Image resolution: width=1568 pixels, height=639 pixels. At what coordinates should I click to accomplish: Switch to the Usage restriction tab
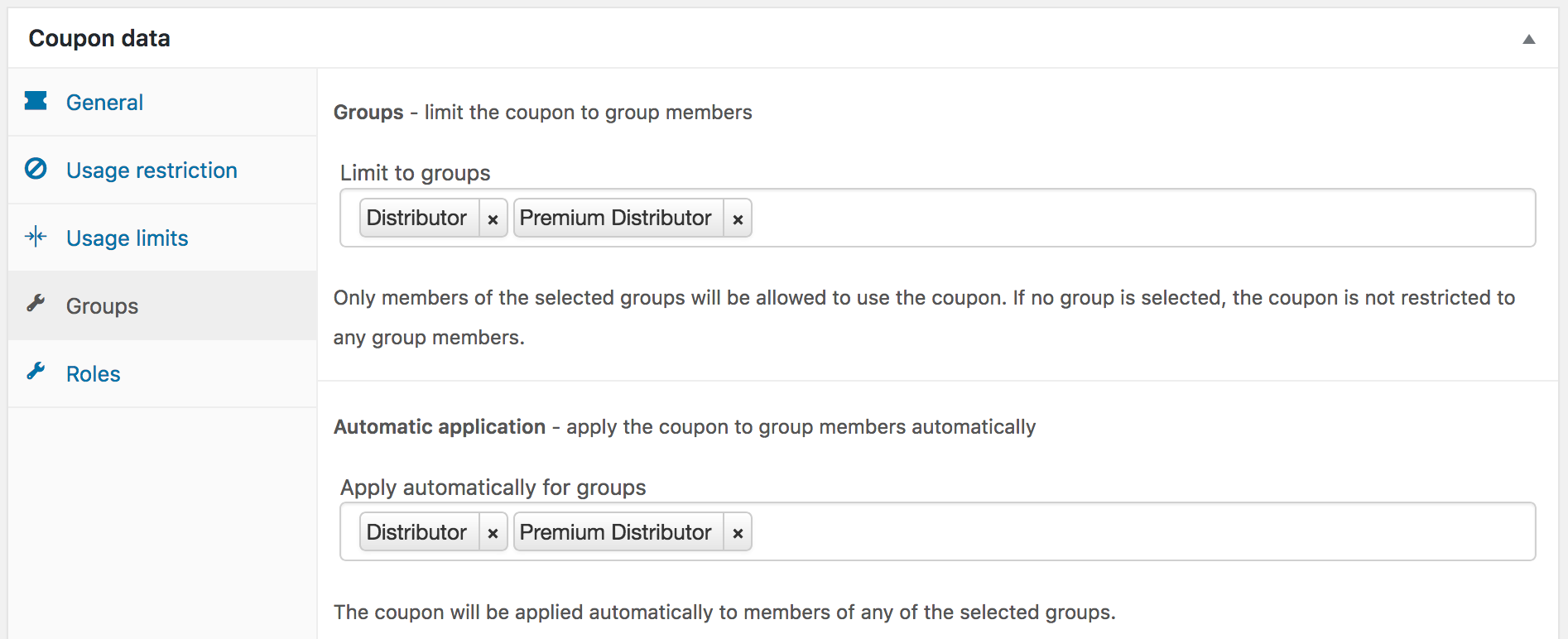(x=152, y=169)
